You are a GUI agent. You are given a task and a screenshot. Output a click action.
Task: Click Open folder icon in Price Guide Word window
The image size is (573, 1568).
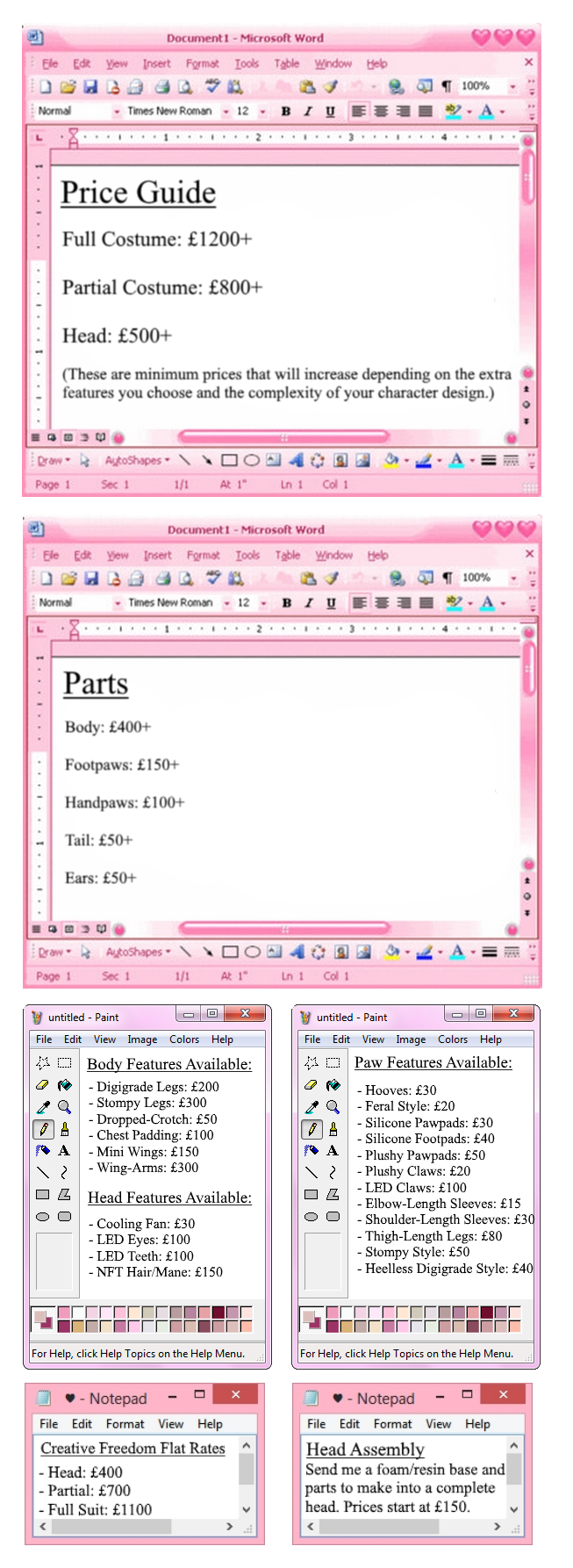tap(68, 86)
